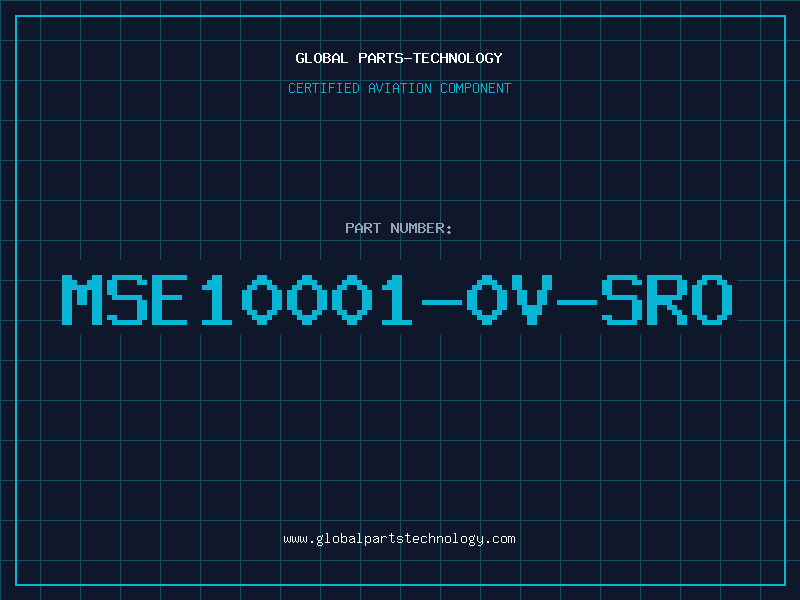The image size is (800, 600).
Task: Click the large letter V in part number
Action: pos(532,300)
